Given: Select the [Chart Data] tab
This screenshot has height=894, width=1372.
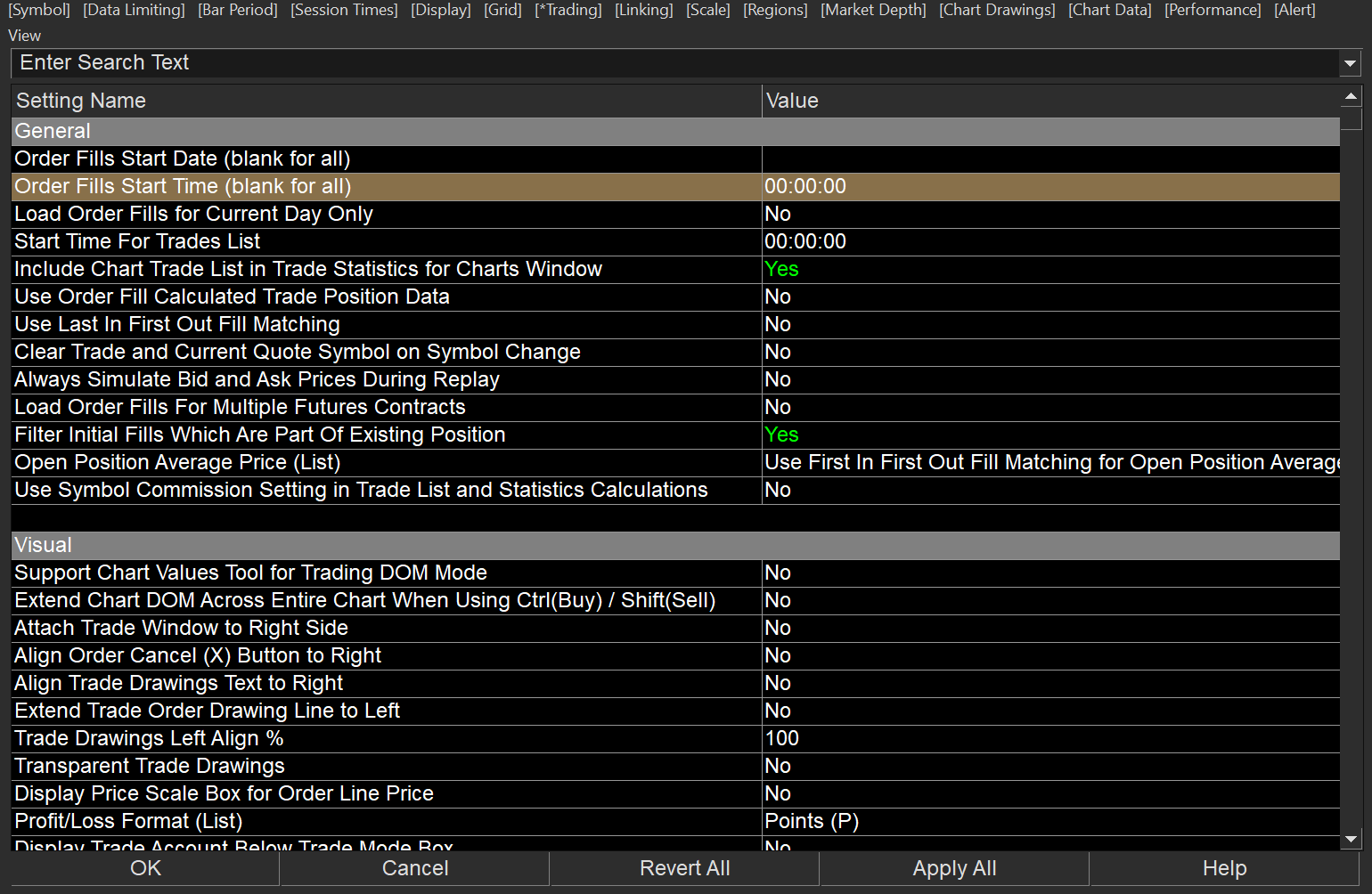Looking at the screenshot, I should coord(1110,10).
